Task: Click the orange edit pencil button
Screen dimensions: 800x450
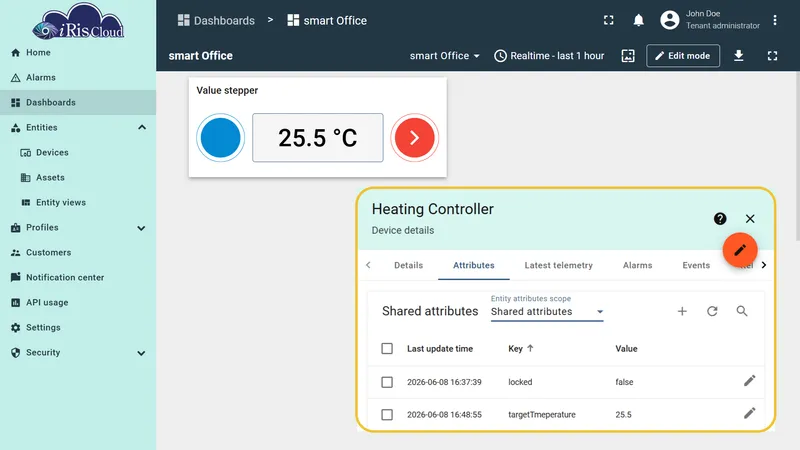Action: pos(740,250)
